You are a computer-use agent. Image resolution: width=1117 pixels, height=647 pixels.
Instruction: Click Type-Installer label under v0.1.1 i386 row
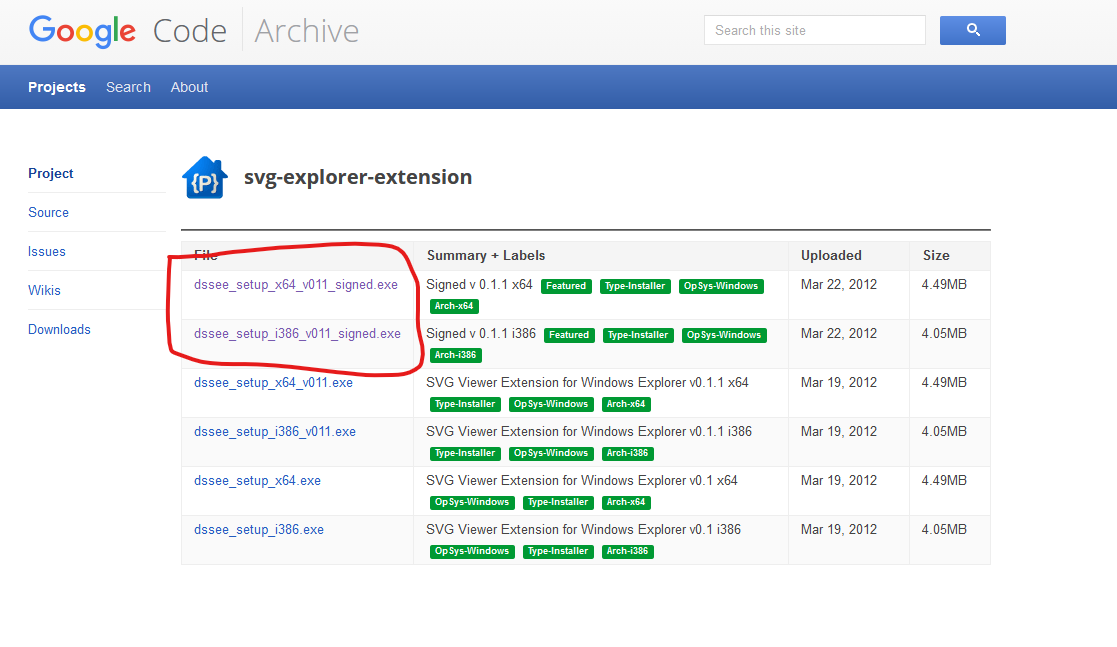(x=465, y=453)
